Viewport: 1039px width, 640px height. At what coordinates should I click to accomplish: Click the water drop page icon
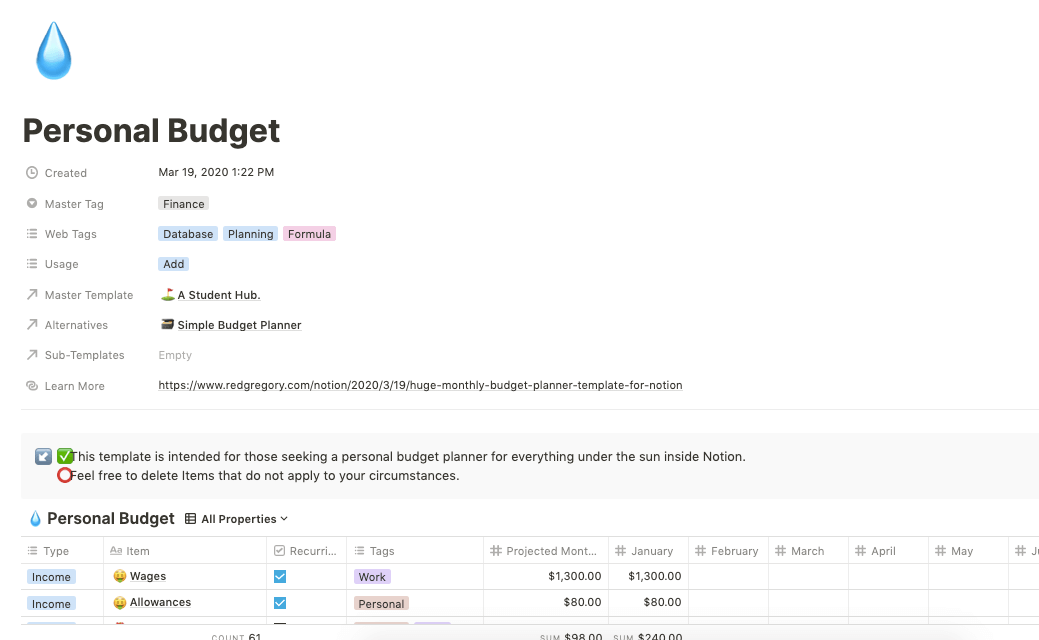pyautogui.click(x=53, y=50)
